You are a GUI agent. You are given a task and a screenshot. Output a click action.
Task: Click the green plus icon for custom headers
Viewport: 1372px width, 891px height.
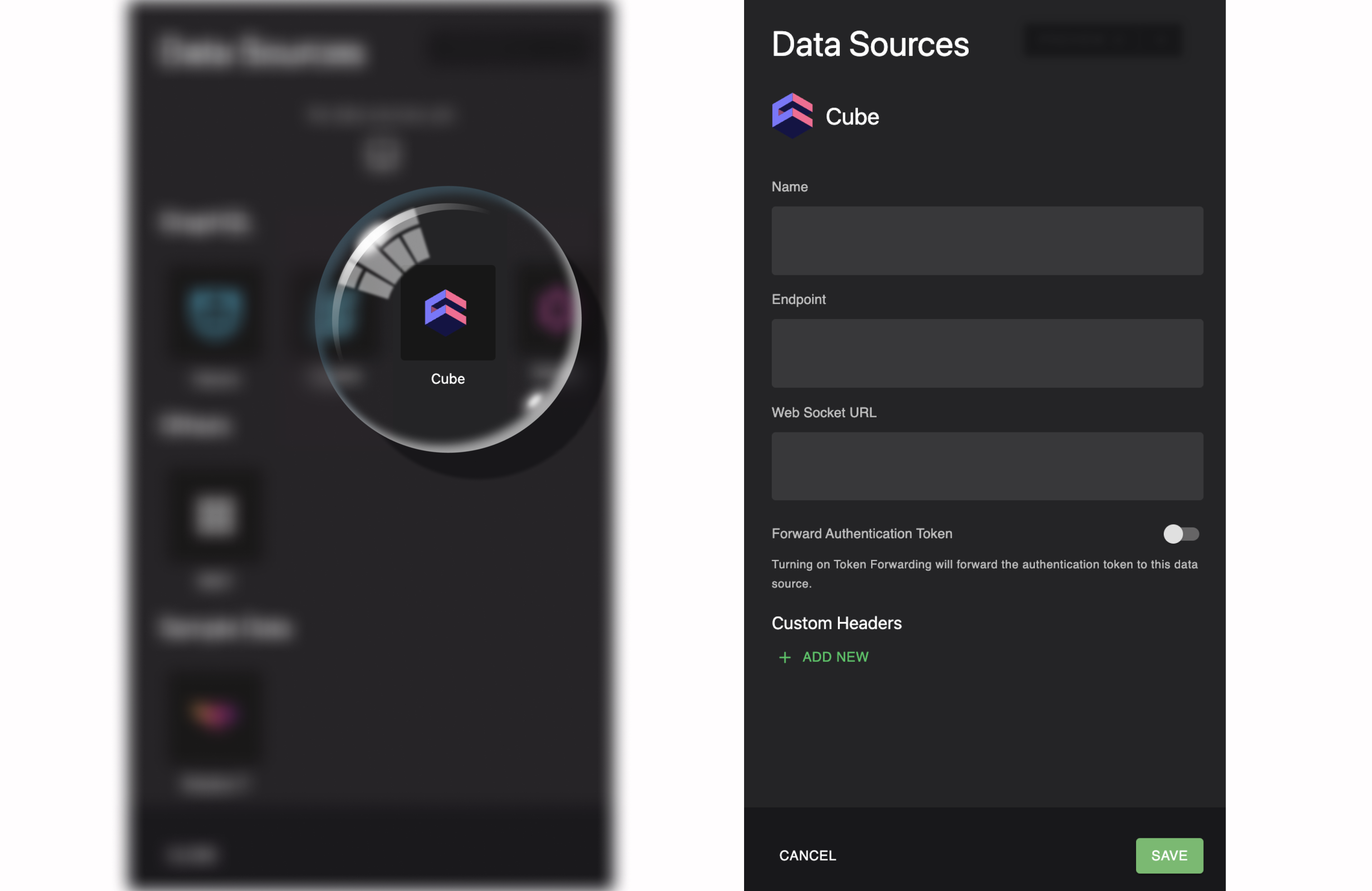(784, 657)
